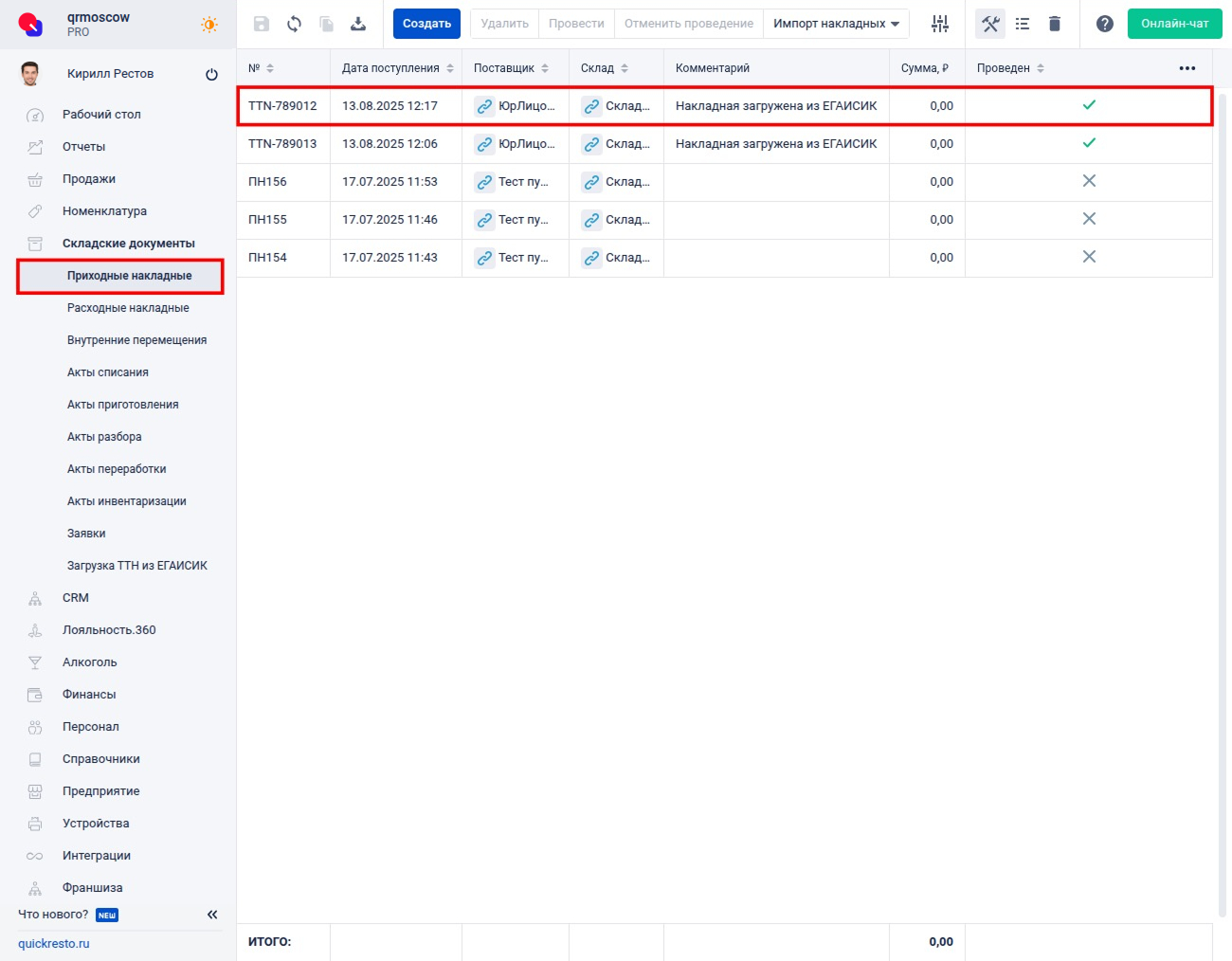
Task: Click the tools wrench icon
Action: pyautogui.click(x=990, y=24)
